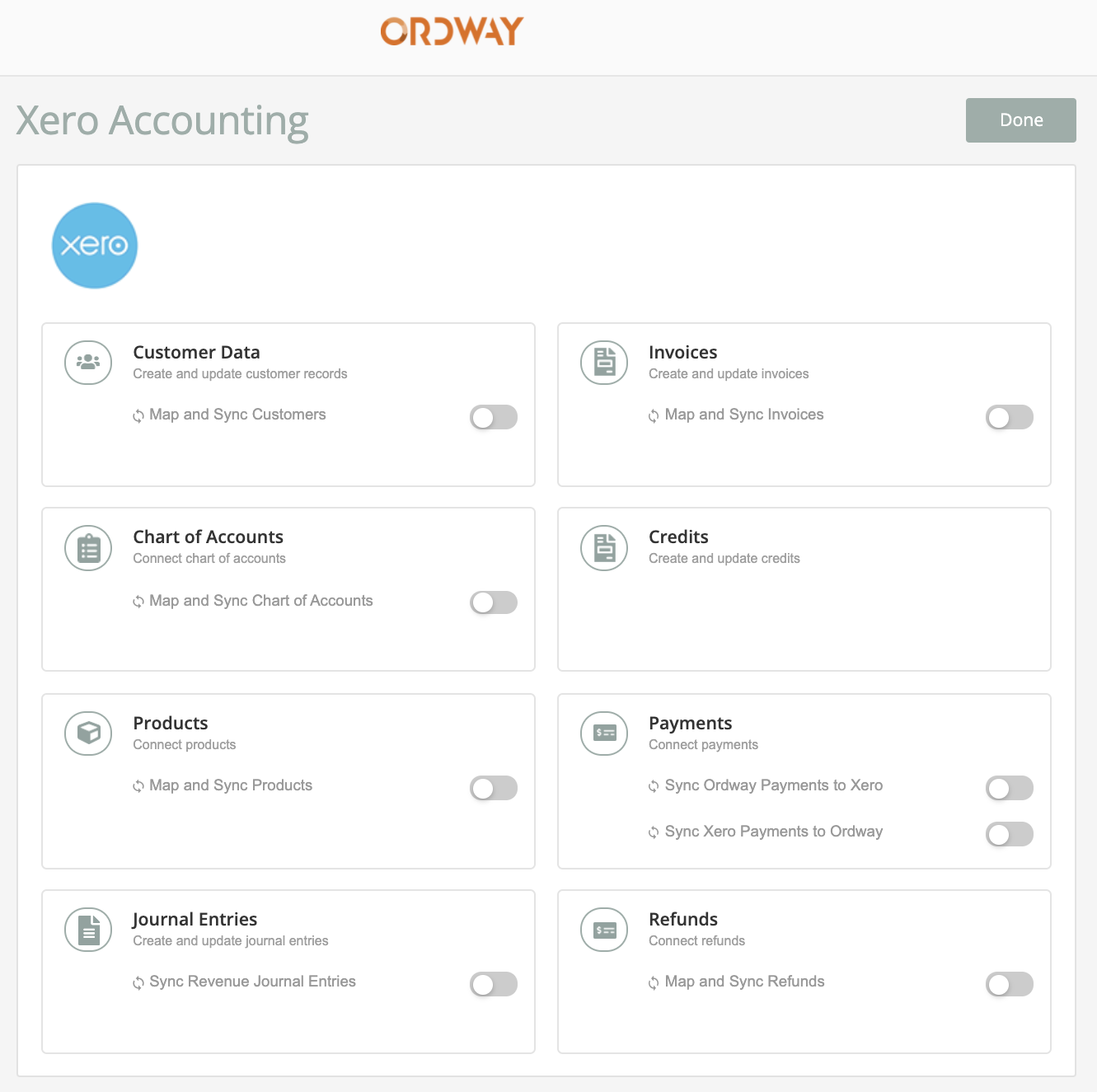Image resolution: width=1097 pixels, height=1092 pixels.
Task: Click the Refunds dollar card icon
Action: (x=604, y=930)
